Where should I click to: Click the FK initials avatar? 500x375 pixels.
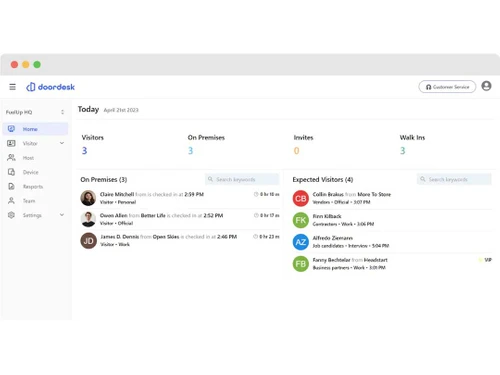[x=301, y=220]
